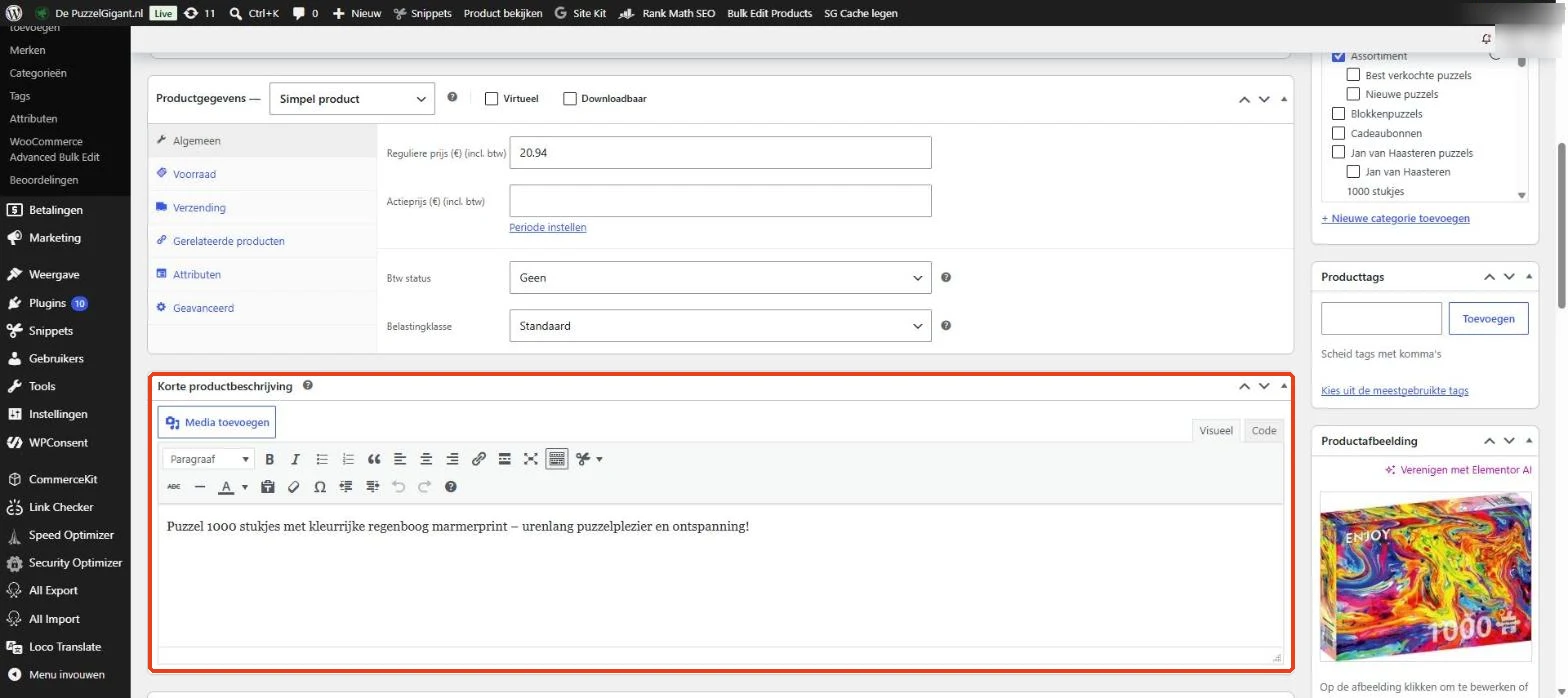
Task: Undo the last editor change
Action: point(399,487)
